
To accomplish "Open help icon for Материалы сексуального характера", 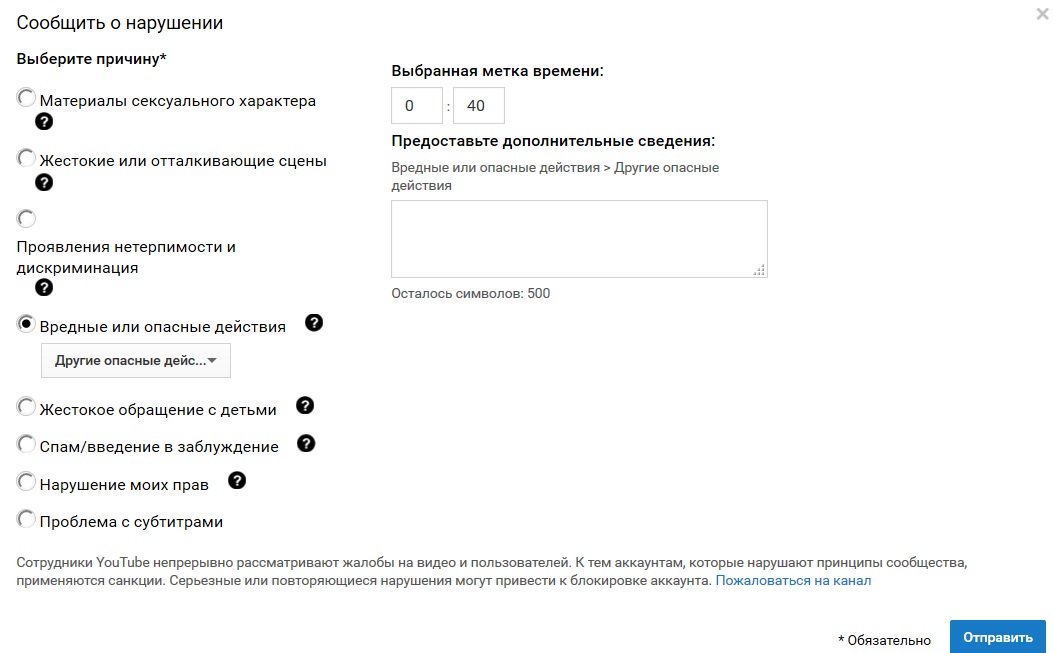I will pyautogui.click(x=44, y=122).
